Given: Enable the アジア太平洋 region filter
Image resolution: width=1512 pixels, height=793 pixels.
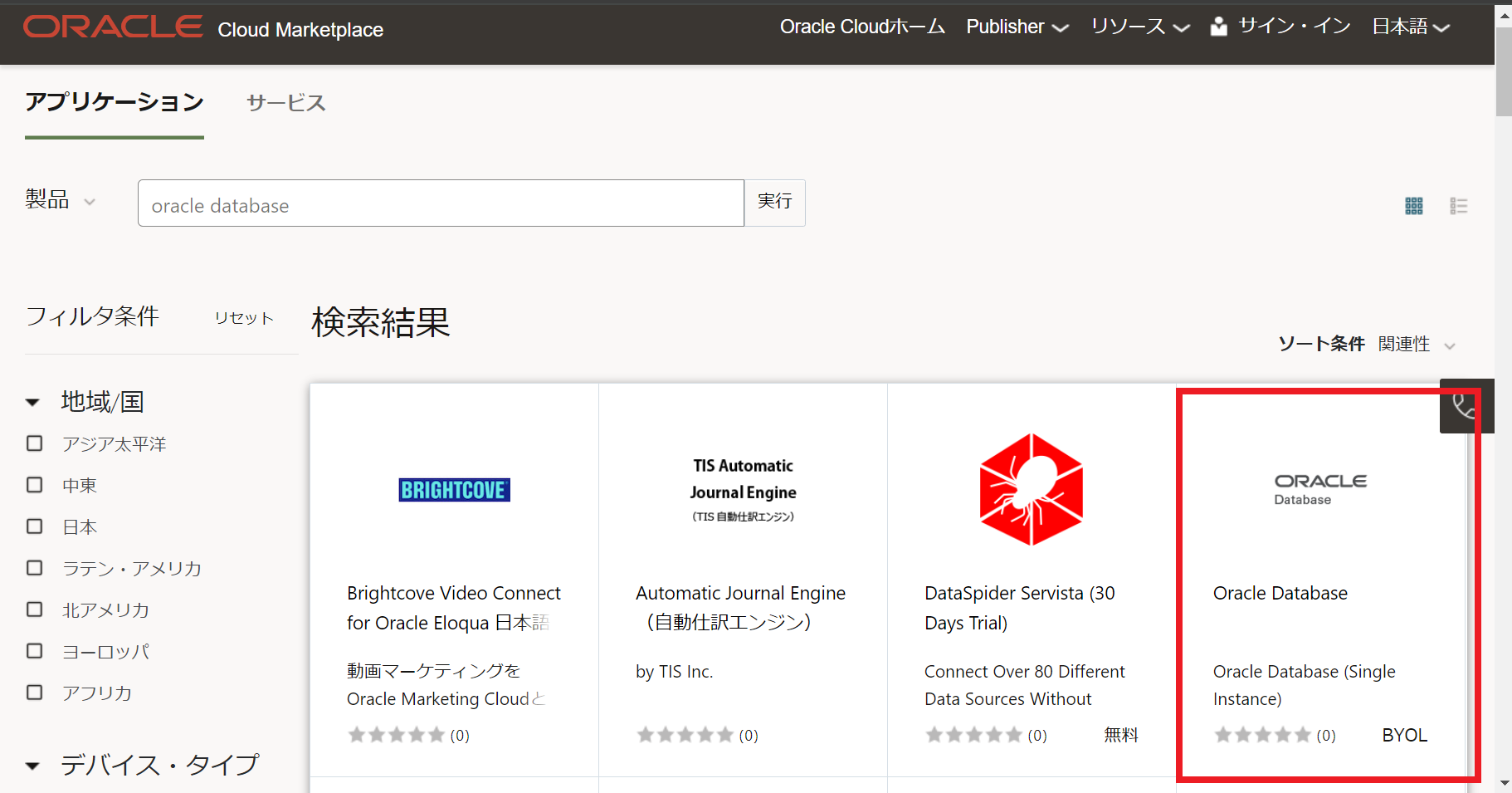Looking at the screenshot, I should point(34,443).
